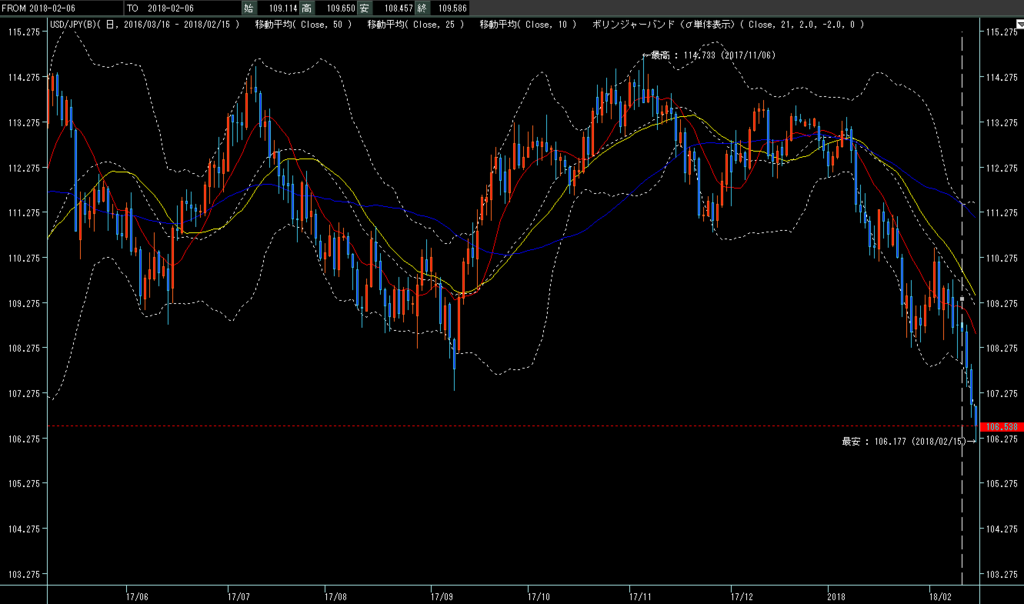Select the low value 108.457
Image resolution: width=1024 pixels, height=604 pixels.
(x=398, y=8)
